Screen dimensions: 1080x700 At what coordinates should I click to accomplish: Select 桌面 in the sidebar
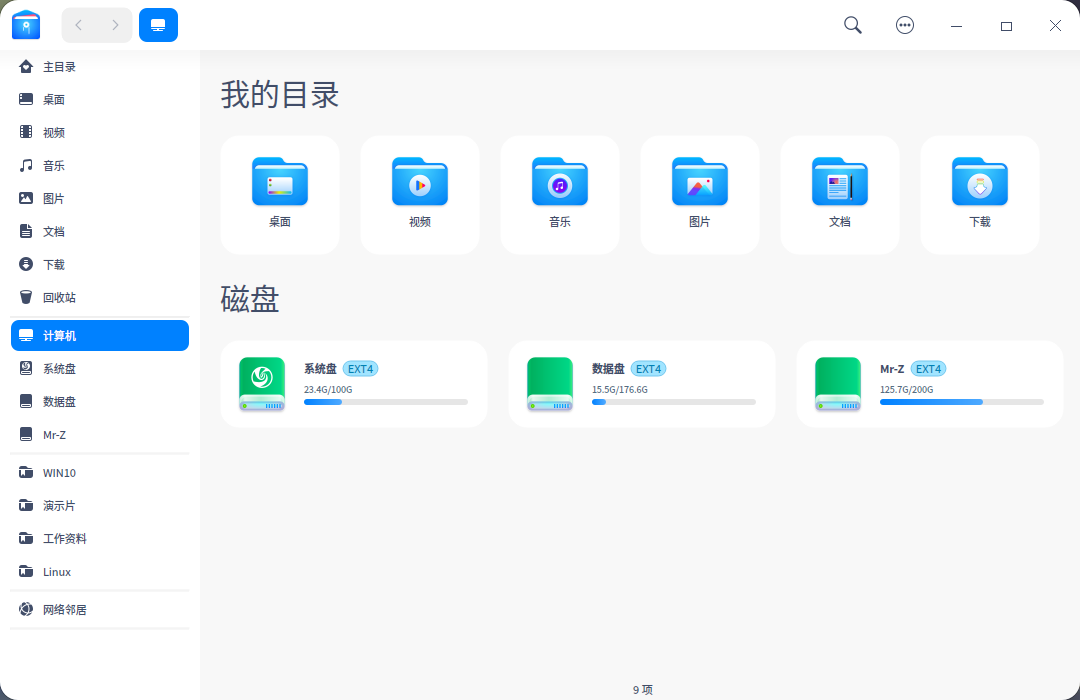[x=100, y=99]
